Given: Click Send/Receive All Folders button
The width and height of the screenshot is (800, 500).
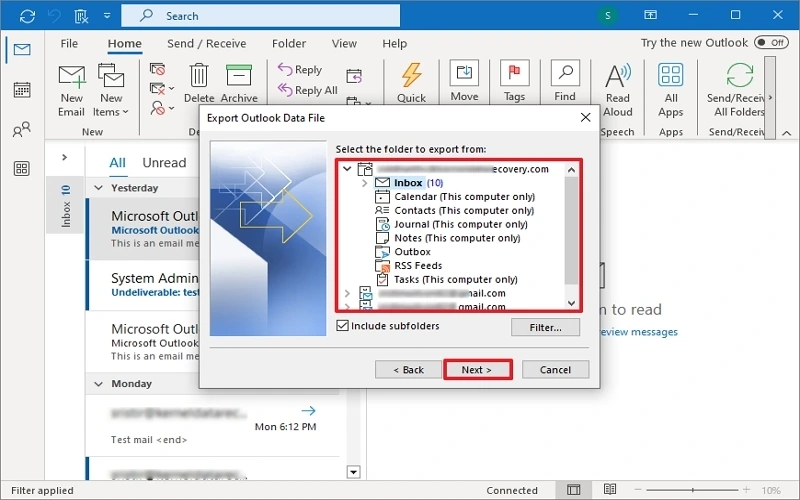Looking at the screenshot, I should 738,90.
